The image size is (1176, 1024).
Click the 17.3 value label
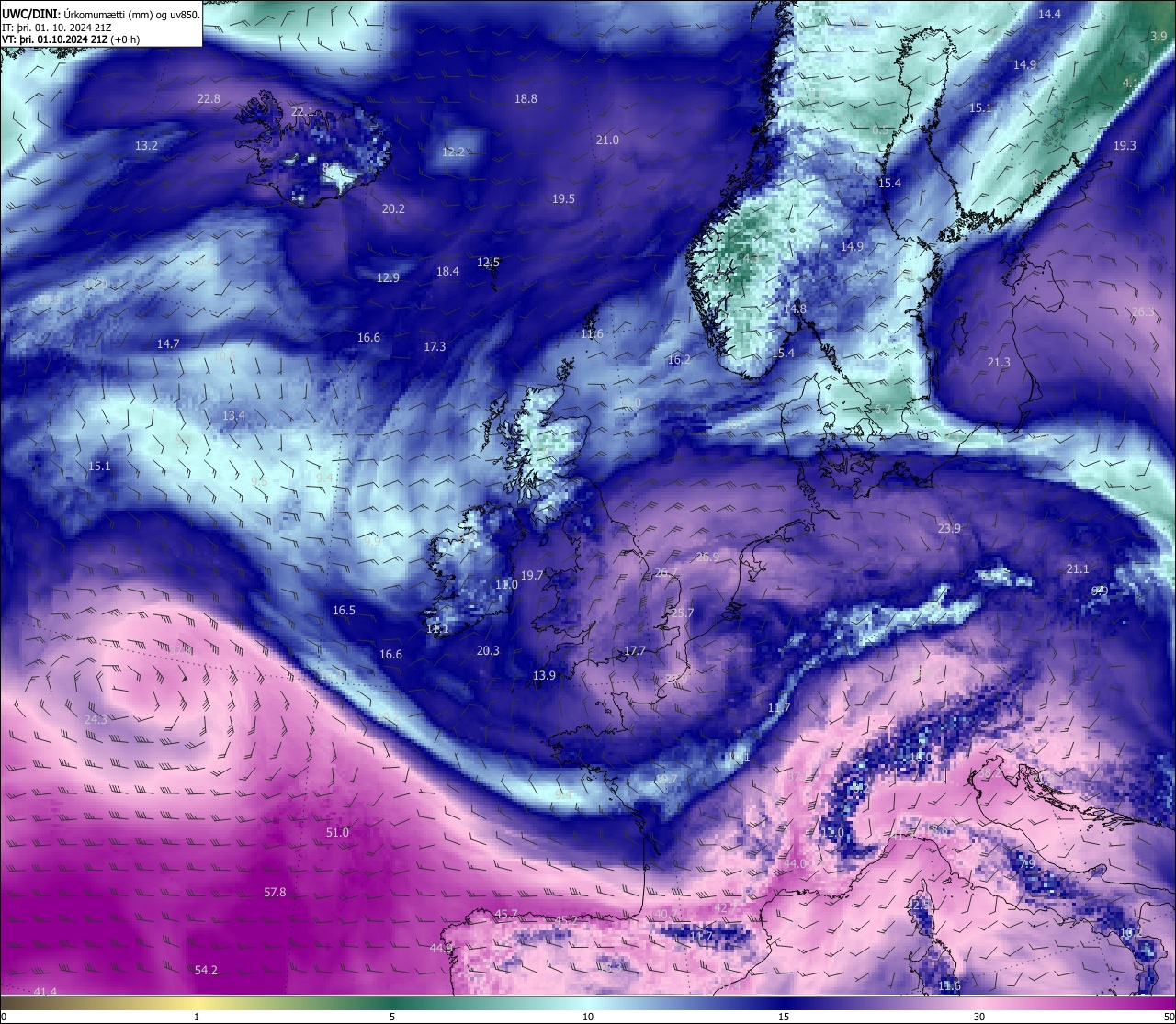click(435, 346)
